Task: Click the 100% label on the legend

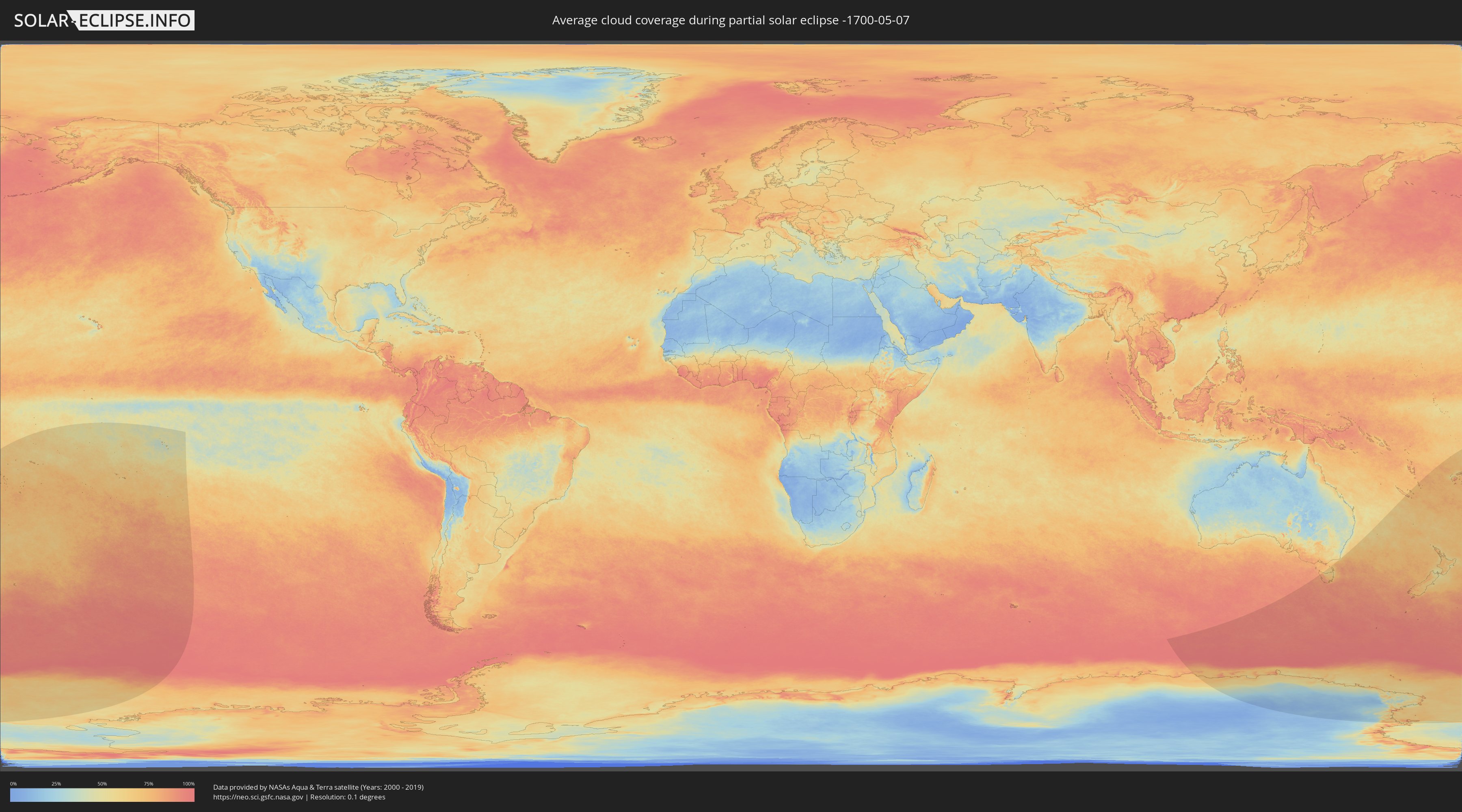Action: [x=188, y=784]
